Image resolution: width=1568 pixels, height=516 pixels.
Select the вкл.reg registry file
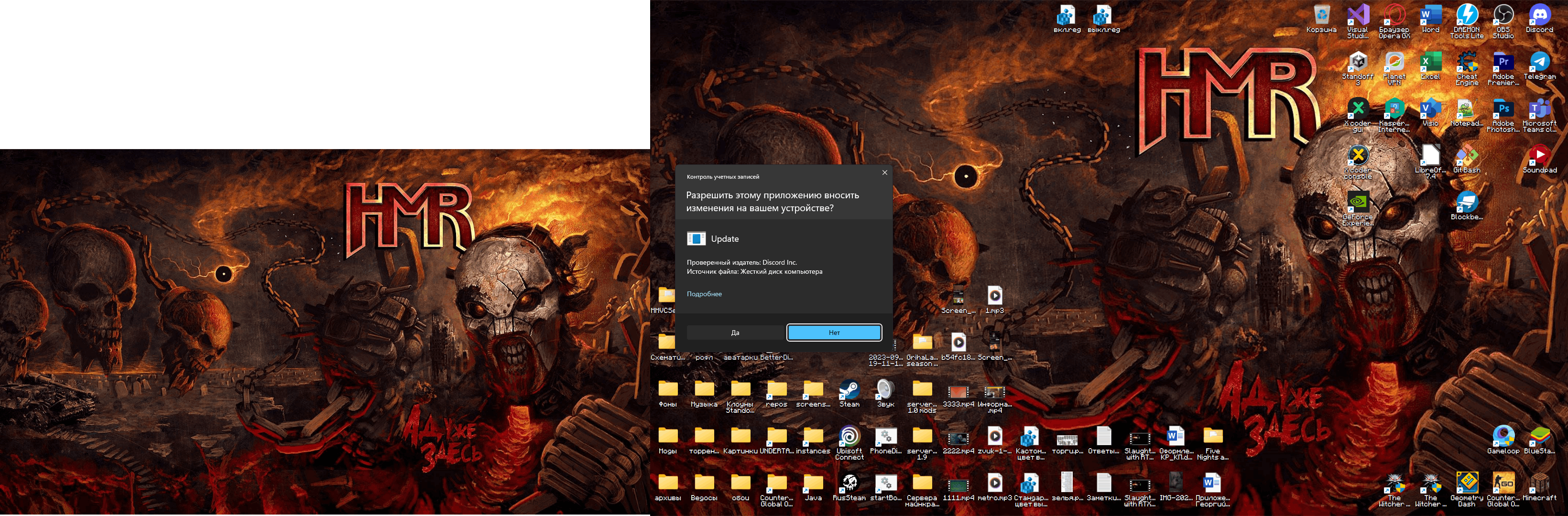(x=1067, y=20)
